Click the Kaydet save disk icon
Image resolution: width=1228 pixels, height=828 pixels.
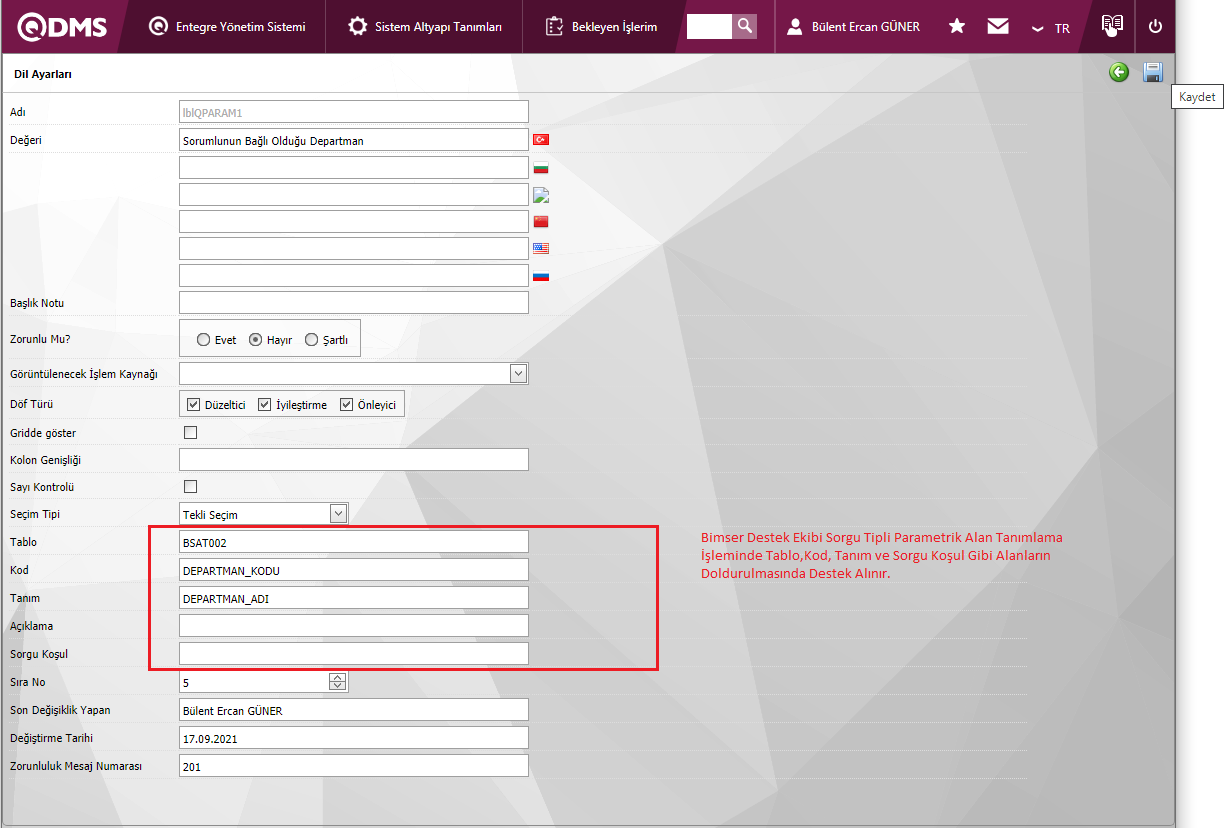(x=1153, y=72)
